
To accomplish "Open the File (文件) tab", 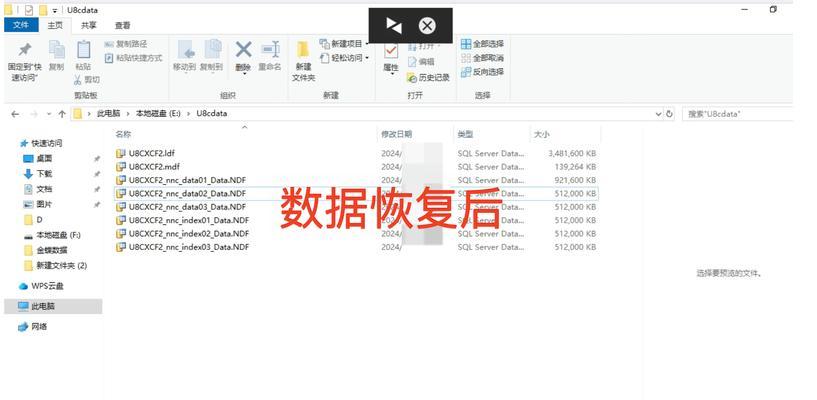I will coord(21,24).
